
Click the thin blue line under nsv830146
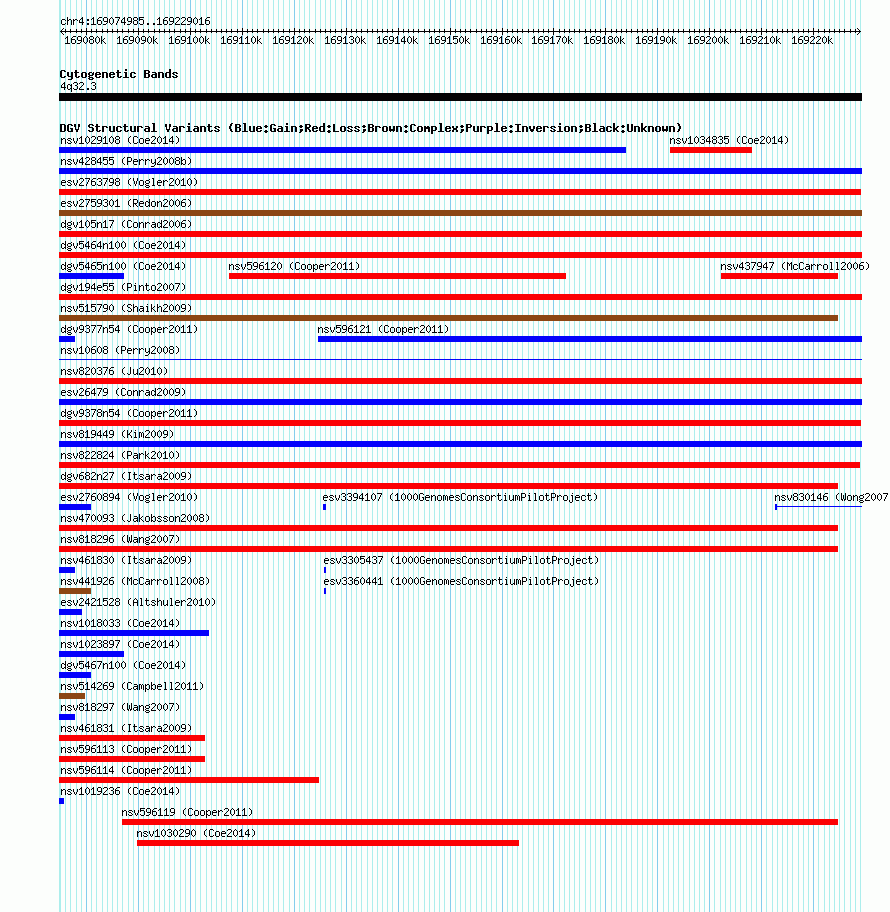(818, 507)
